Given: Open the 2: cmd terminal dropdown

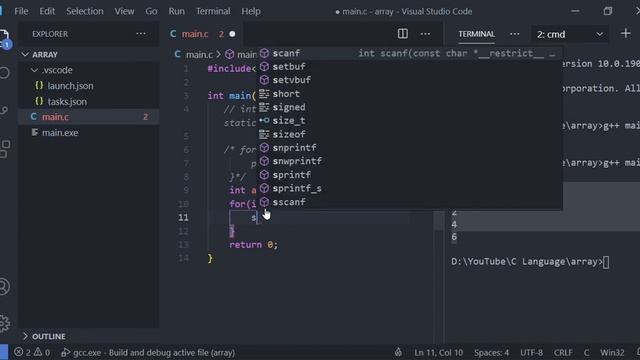Looking at the screenshot, I should tap(570, 34).
